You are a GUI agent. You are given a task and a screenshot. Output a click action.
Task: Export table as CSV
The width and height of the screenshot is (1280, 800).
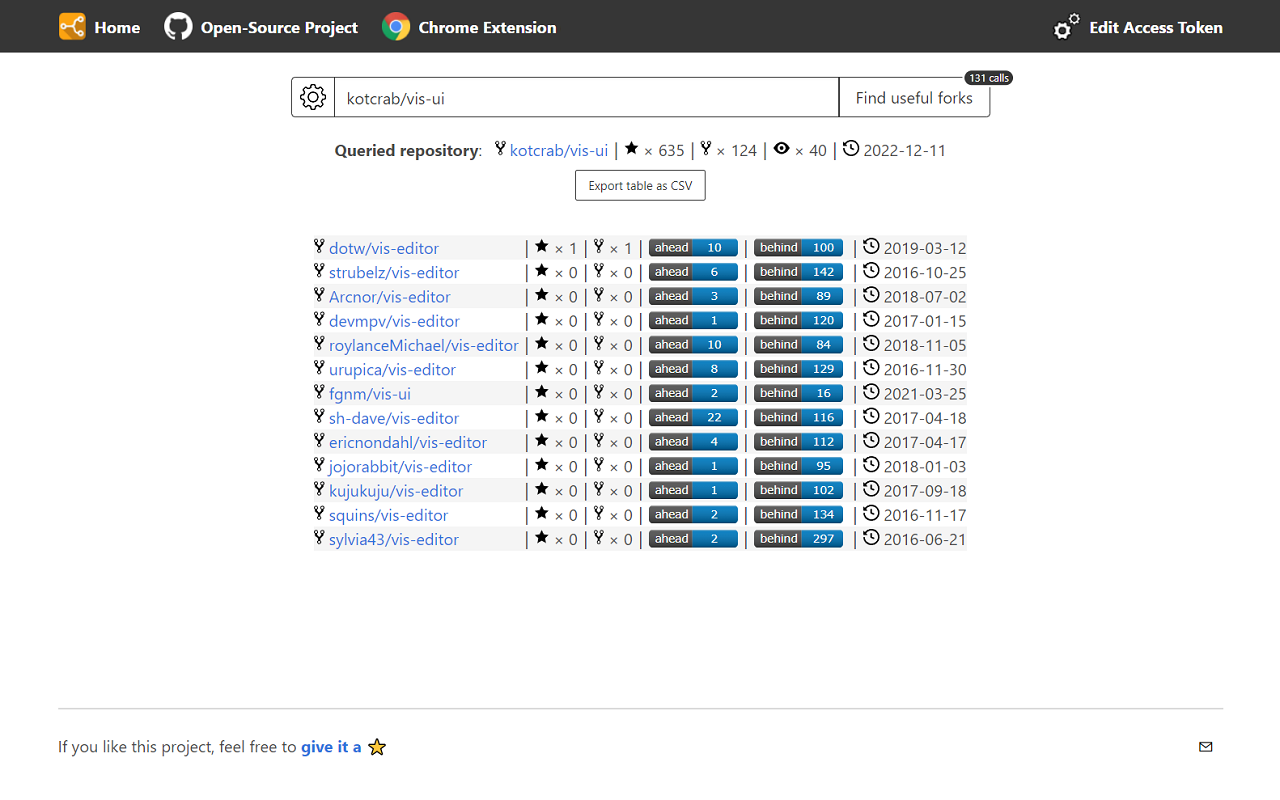[x=640, y=185]
